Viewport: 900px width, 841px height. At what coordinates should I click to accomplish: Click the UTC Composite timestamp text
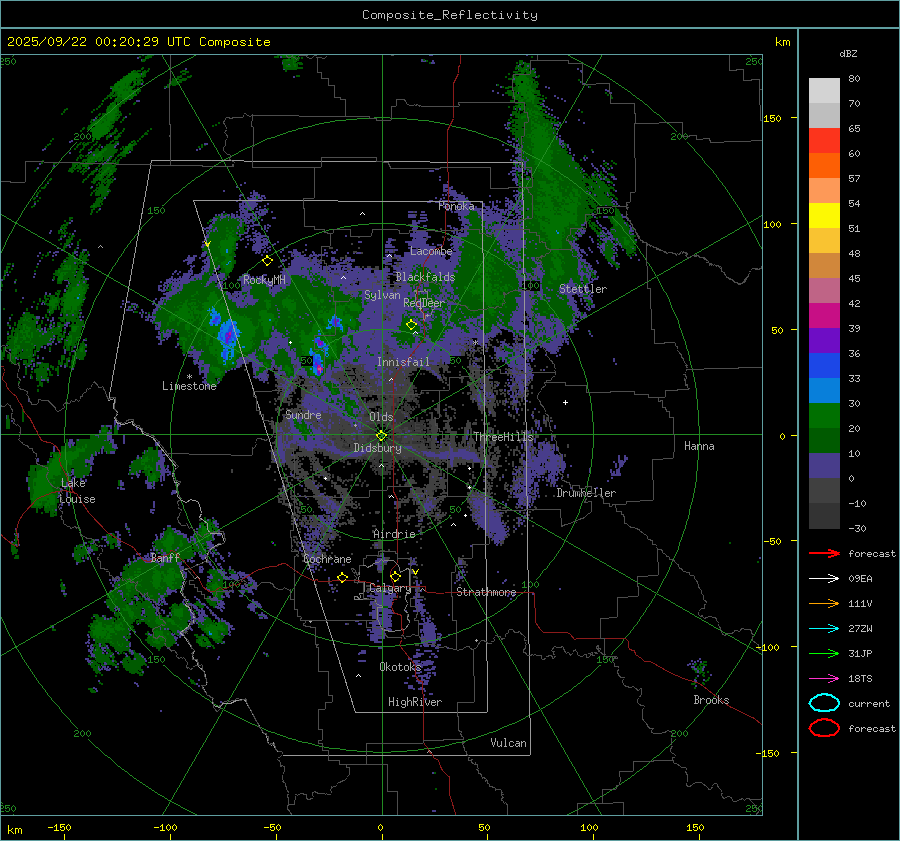point(138,42)
